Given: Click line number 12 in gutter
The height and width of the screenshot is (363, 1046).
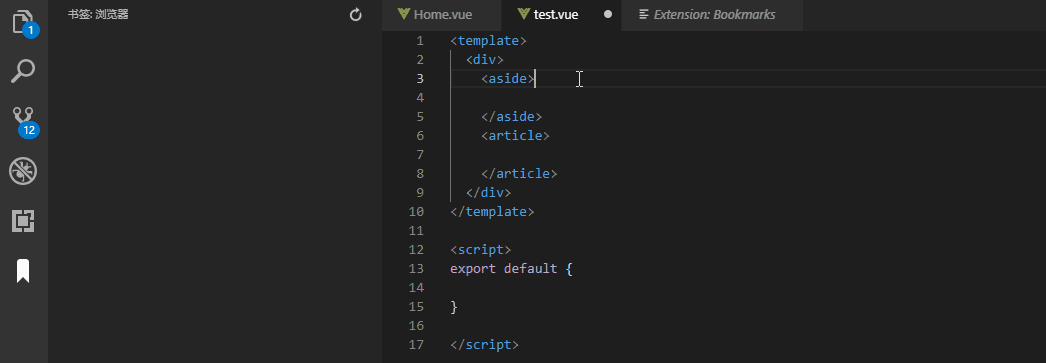Looking at the screenshot, I should pyautogui.click(x=416, y=250).
